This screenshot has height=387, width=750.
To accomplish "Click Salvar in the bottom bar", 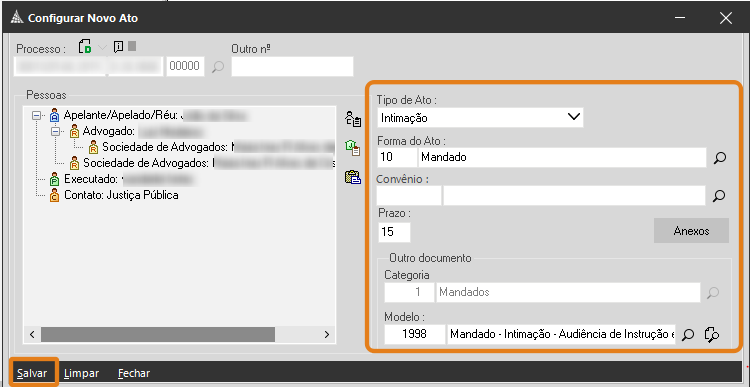I will [x=32, y=373].
